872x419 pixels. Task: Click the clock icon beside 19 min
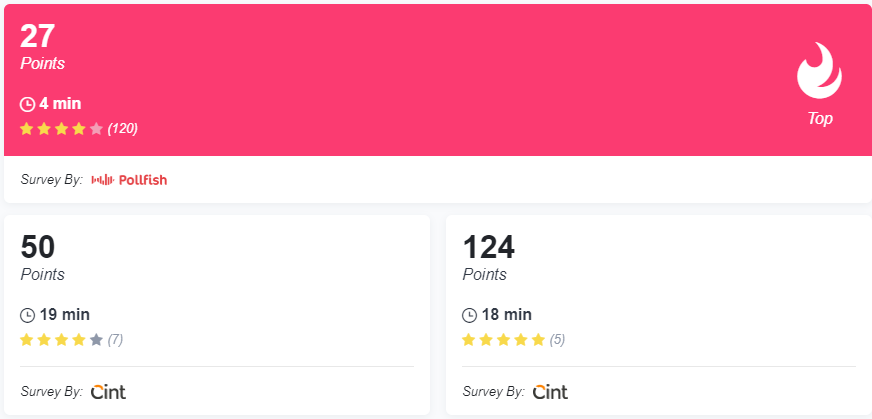point(27,315)
